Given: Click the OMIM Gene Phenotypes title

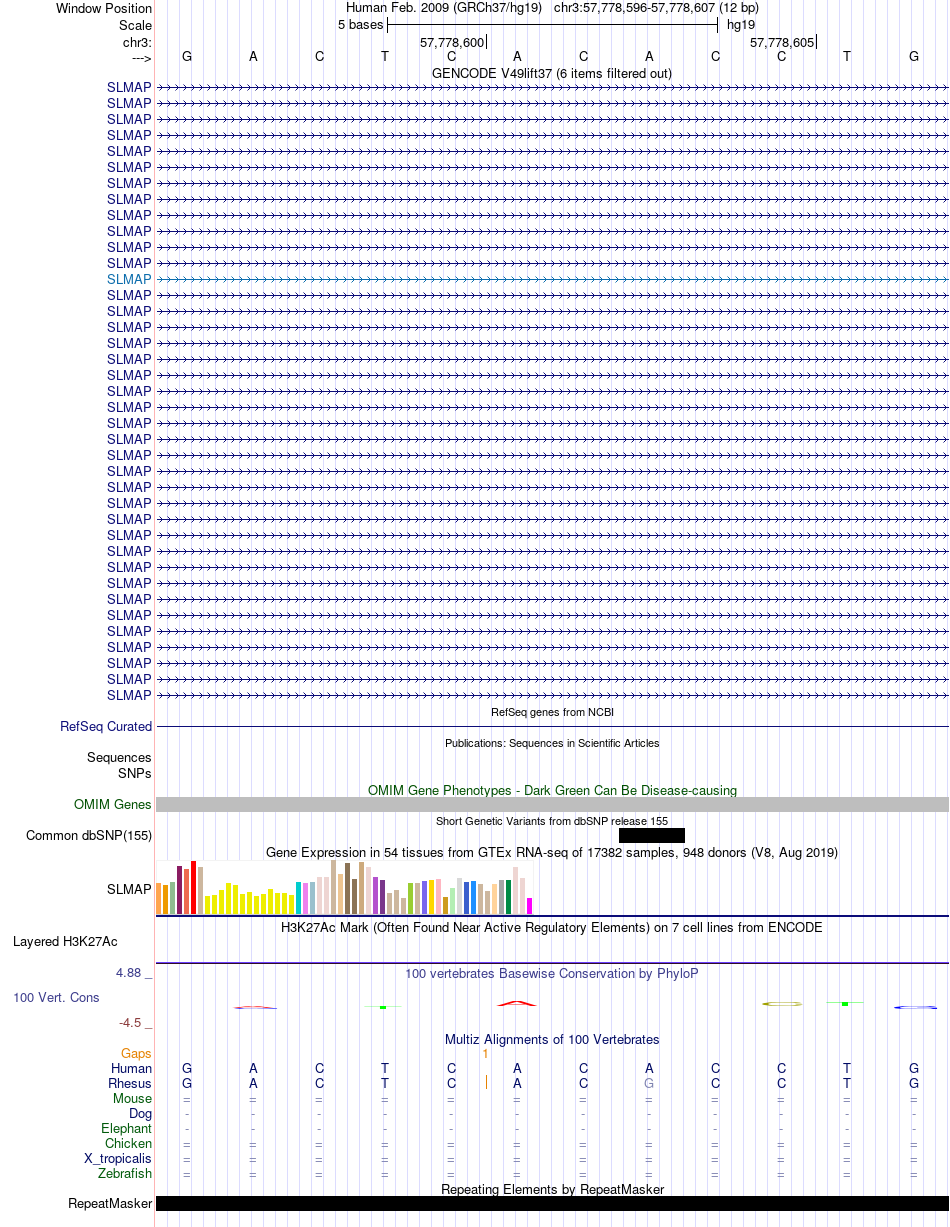Looking at the screenshot, I should point(552,790).
